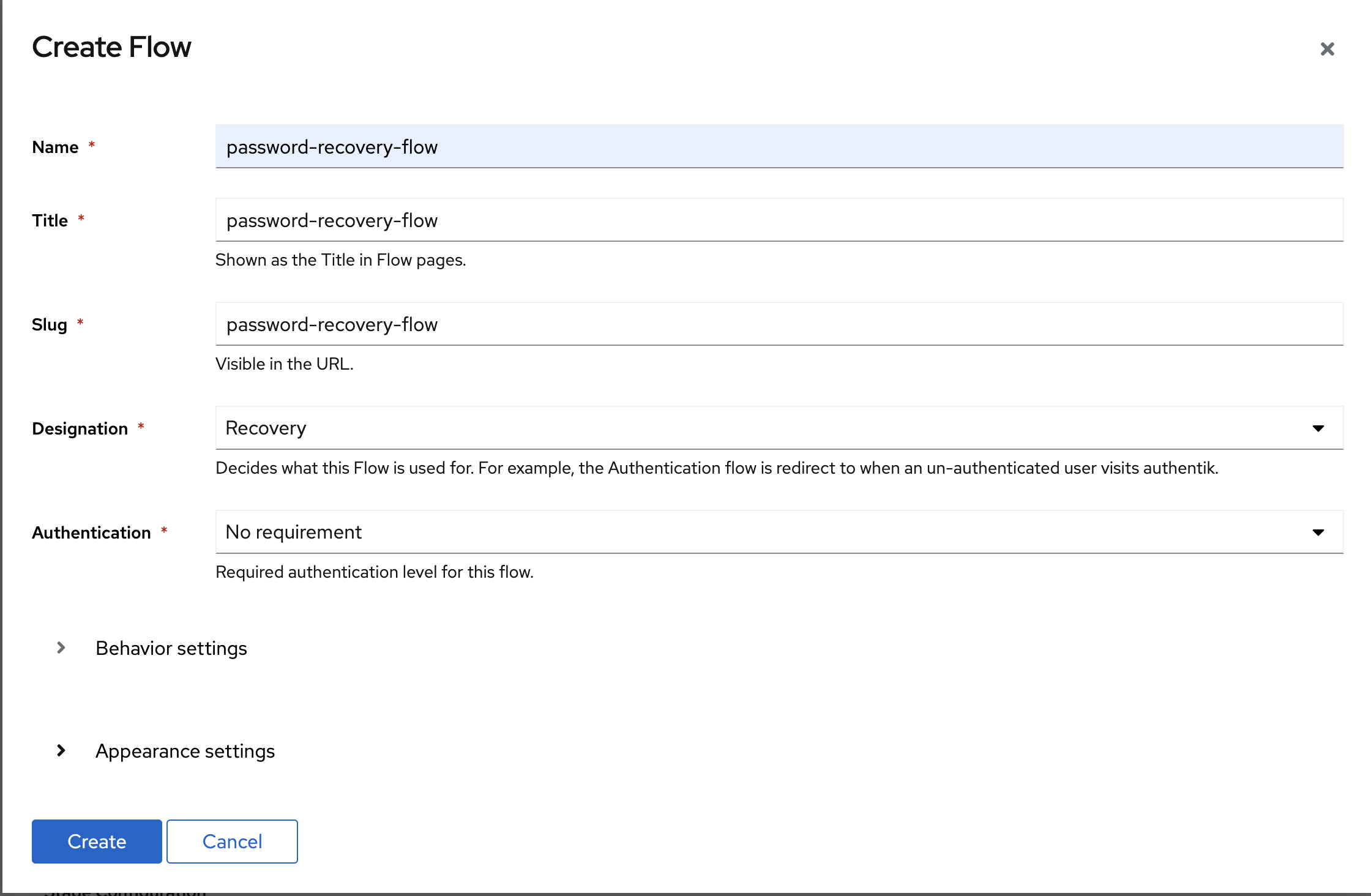Viewport: 1371px width, 896px height.
Task: Click the Authentication field label
Action: coord(91,533)
